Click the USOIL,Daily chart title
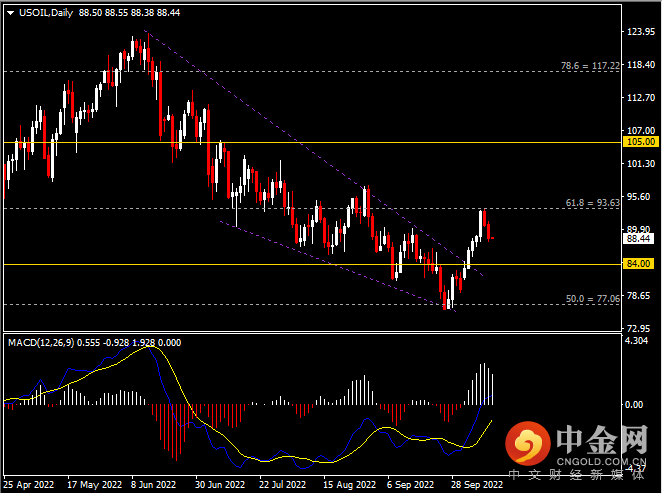The width and height of the screenshot is (662, 493). coord(46,13)
